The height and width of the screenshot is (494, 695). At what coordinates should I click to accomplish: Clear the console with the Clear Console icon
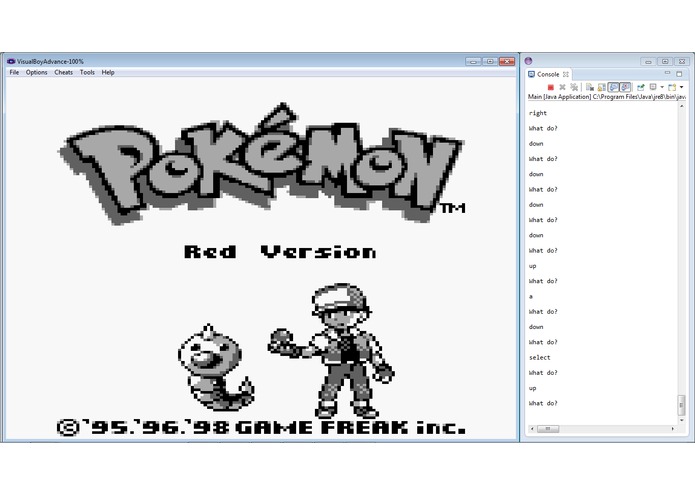590,87
